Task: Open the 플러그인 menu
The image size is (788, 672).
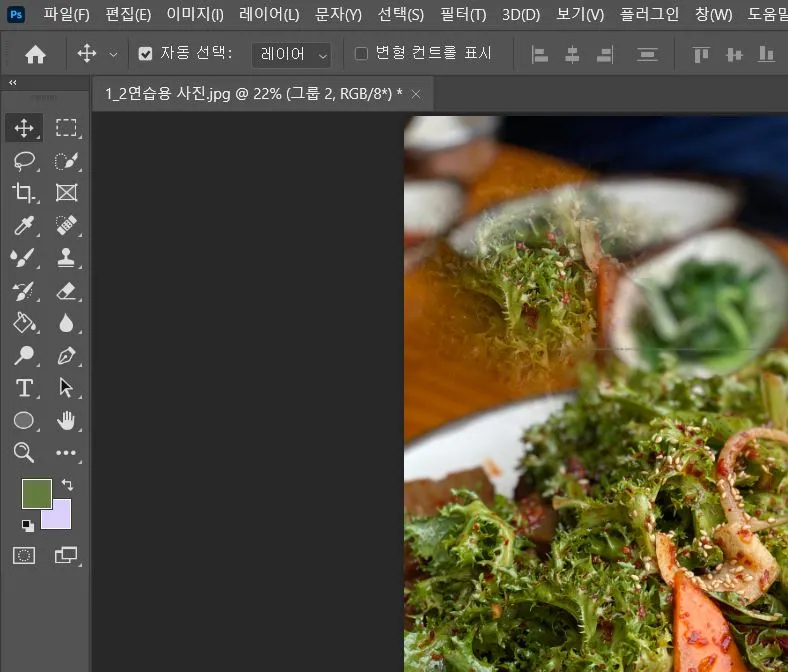Action: (649, 14)
